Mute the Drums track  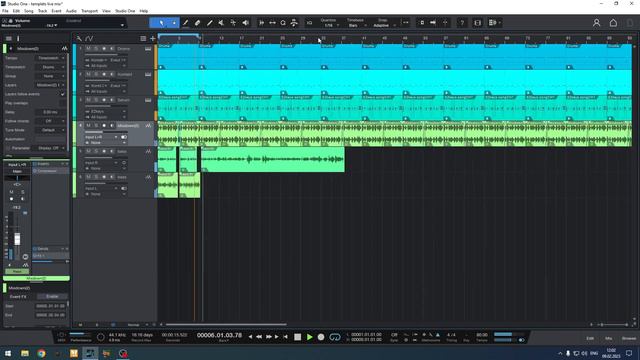pyautogui.click(x=88, y=49)
